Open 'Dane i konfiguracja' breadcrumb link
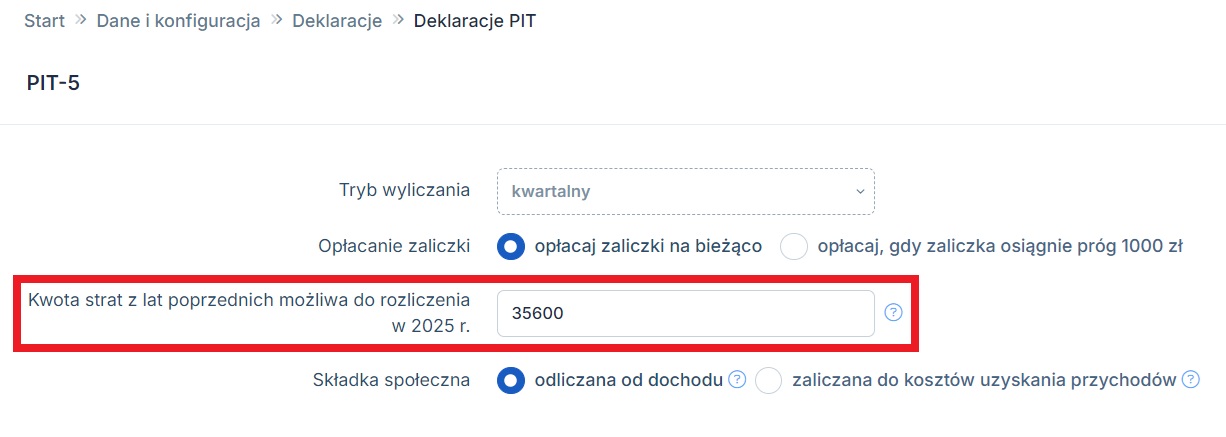Screen dimensions: 1226x437 [178, 20]
